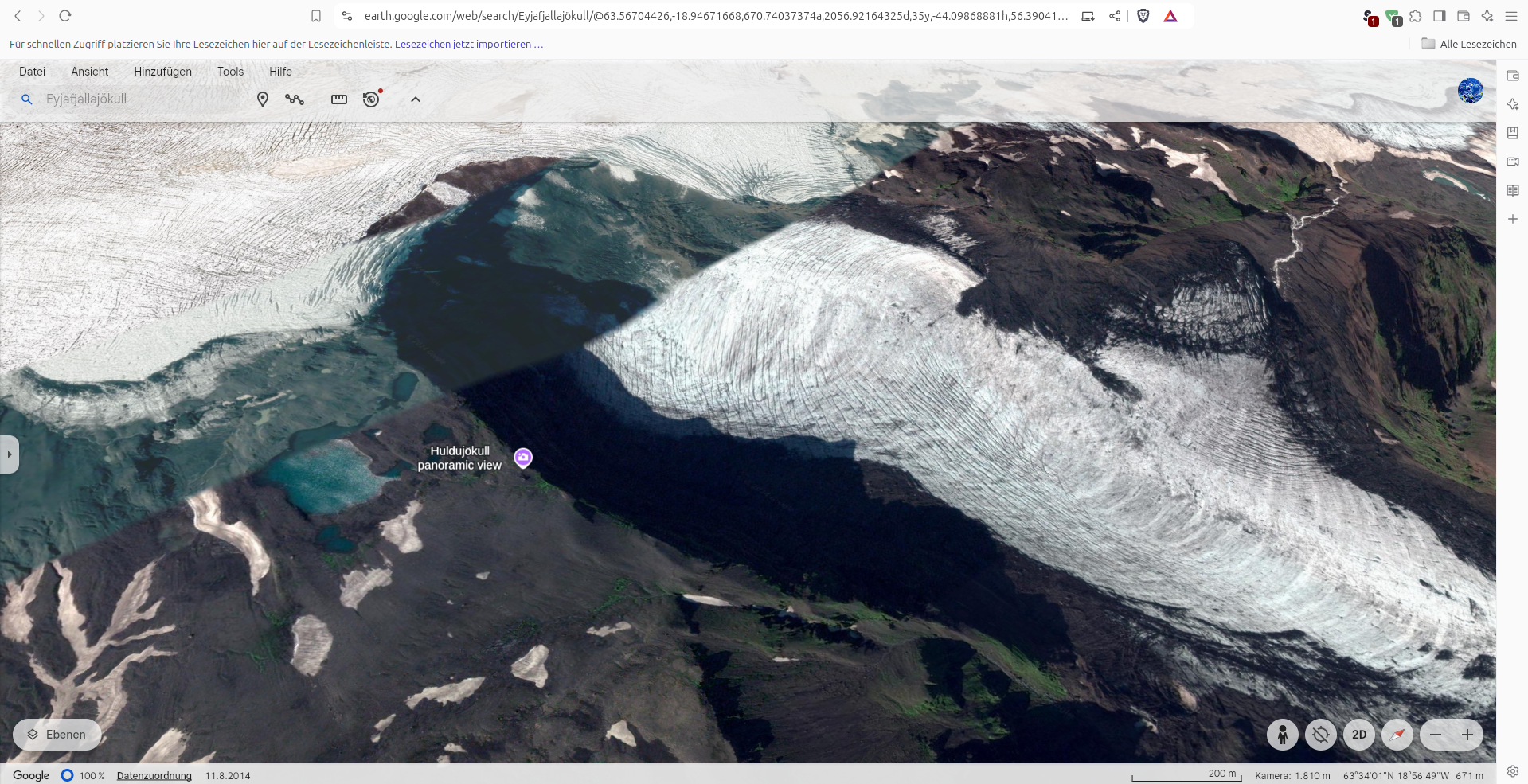Click the search magnifier icon
Image resolution: width=1528 pixels, height=784 pixels.
(x=26, y=99)
